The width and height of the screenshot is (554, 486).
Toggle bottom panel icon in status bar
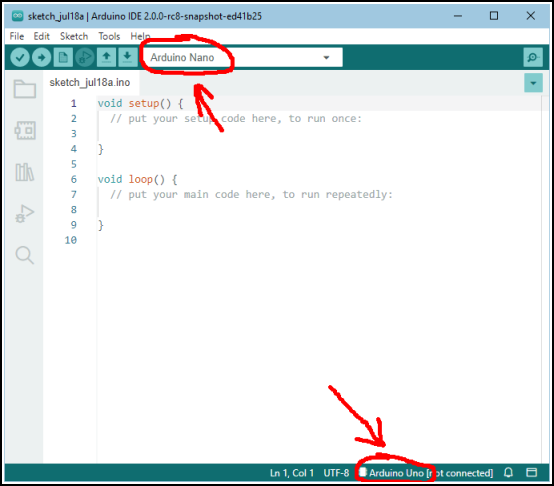pyautogui.click(x=531, y=473)
